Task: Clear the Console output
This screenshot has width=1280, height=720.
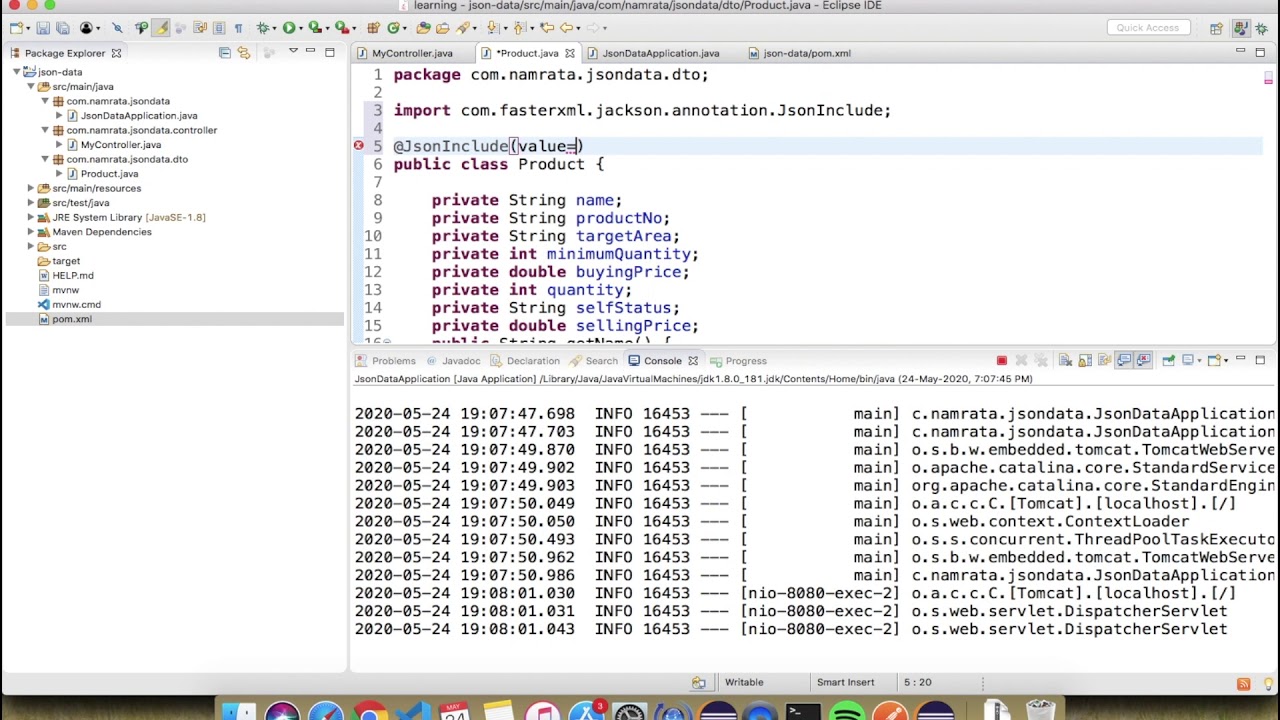Action: [x=1065, y=360]
